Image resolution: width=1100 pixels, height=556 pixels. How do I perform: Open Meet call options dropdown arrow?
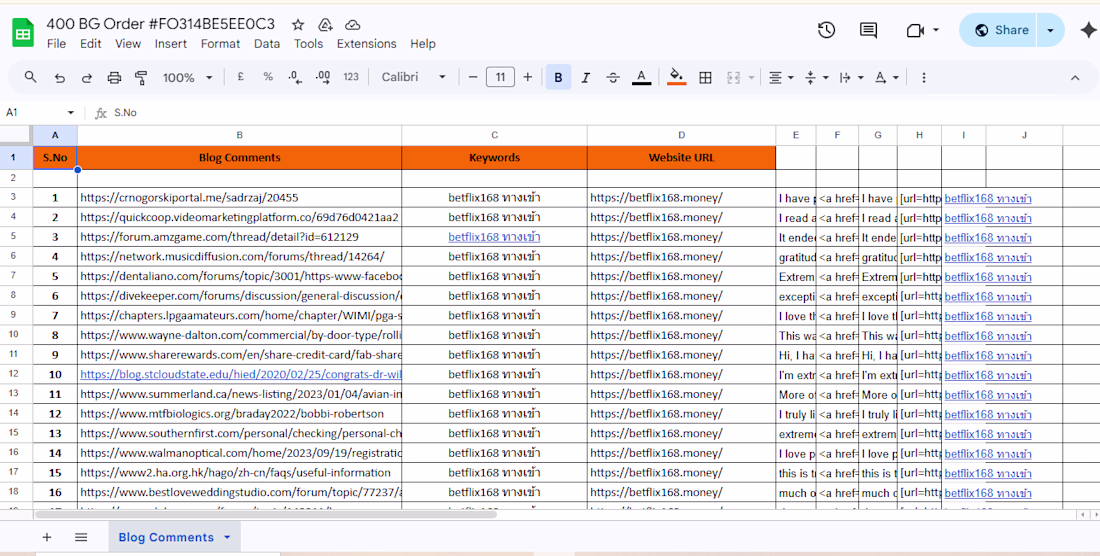937,30
